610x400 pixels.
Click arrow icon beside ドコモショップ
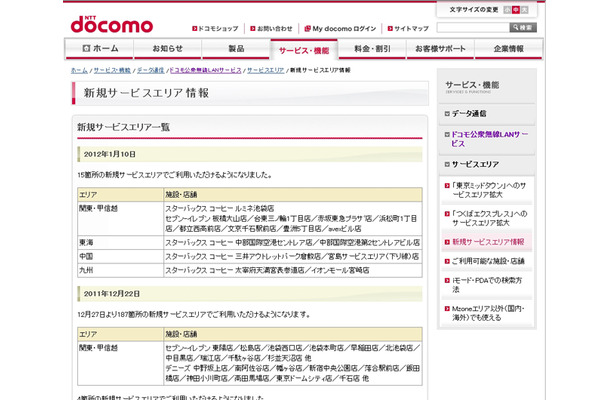tap(195, 28)
